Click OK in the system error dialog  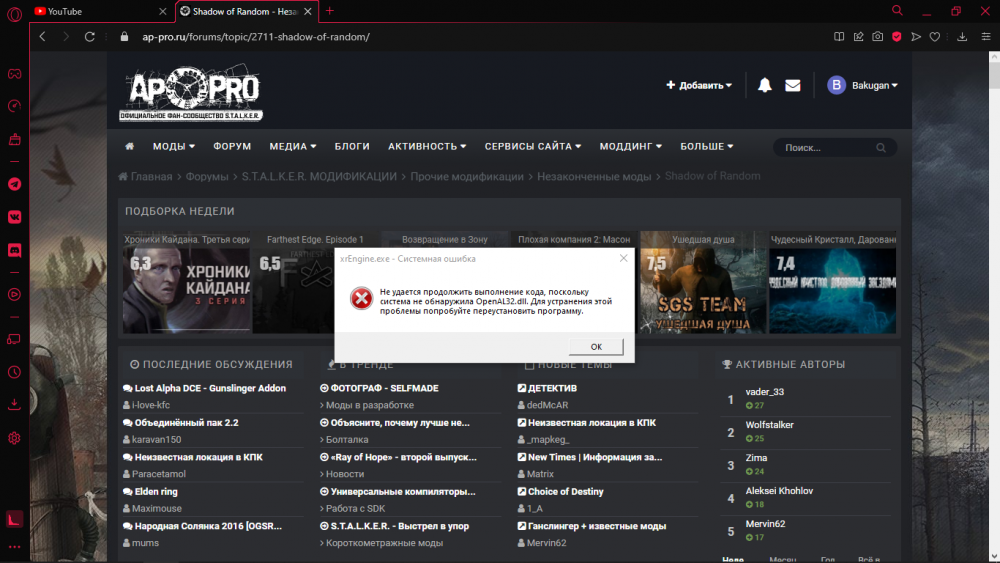(x=596, y=346)
